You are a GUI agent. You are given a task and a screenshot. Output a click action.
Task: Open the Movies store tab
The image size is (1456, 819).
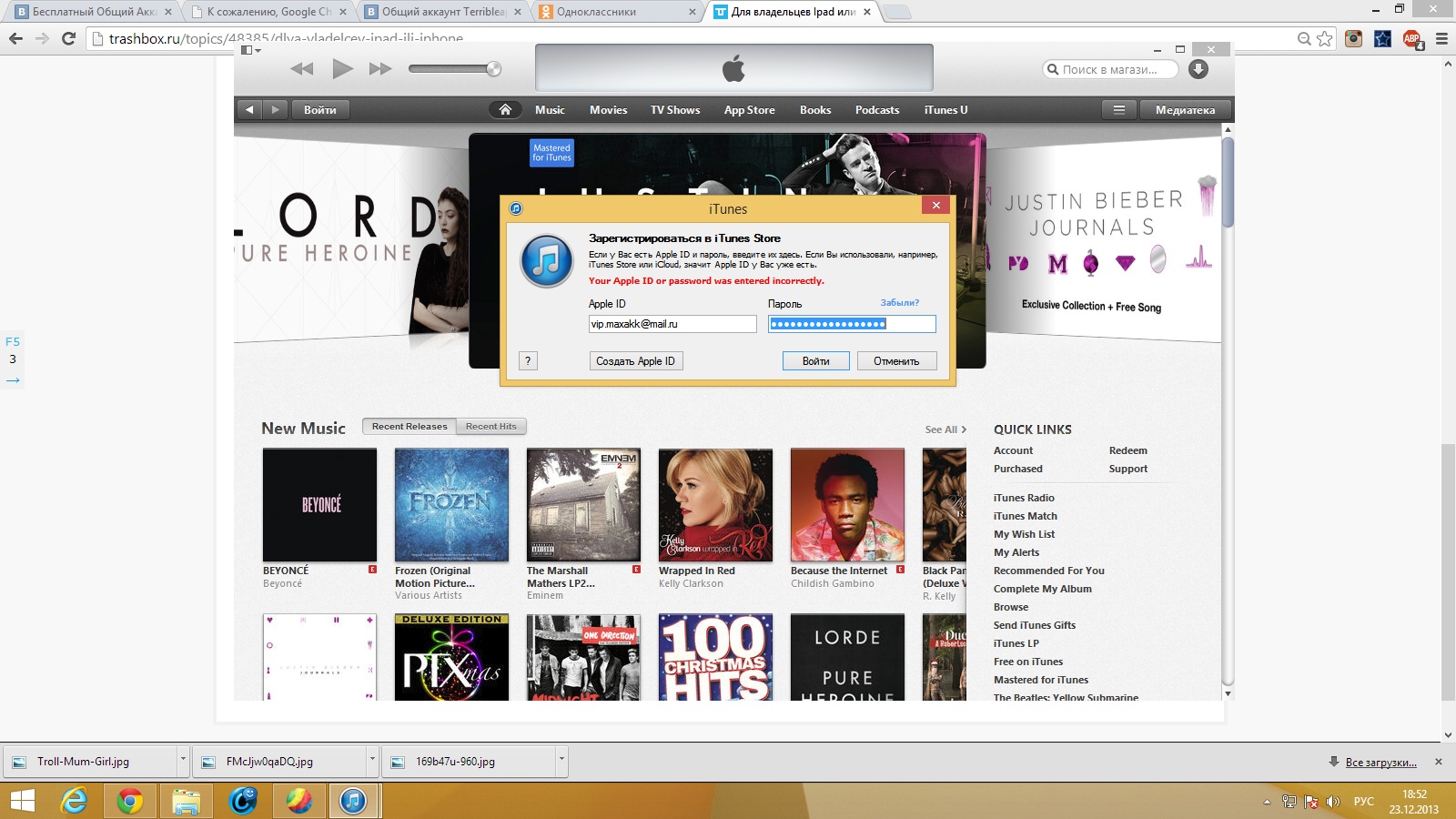pos(608,109)
